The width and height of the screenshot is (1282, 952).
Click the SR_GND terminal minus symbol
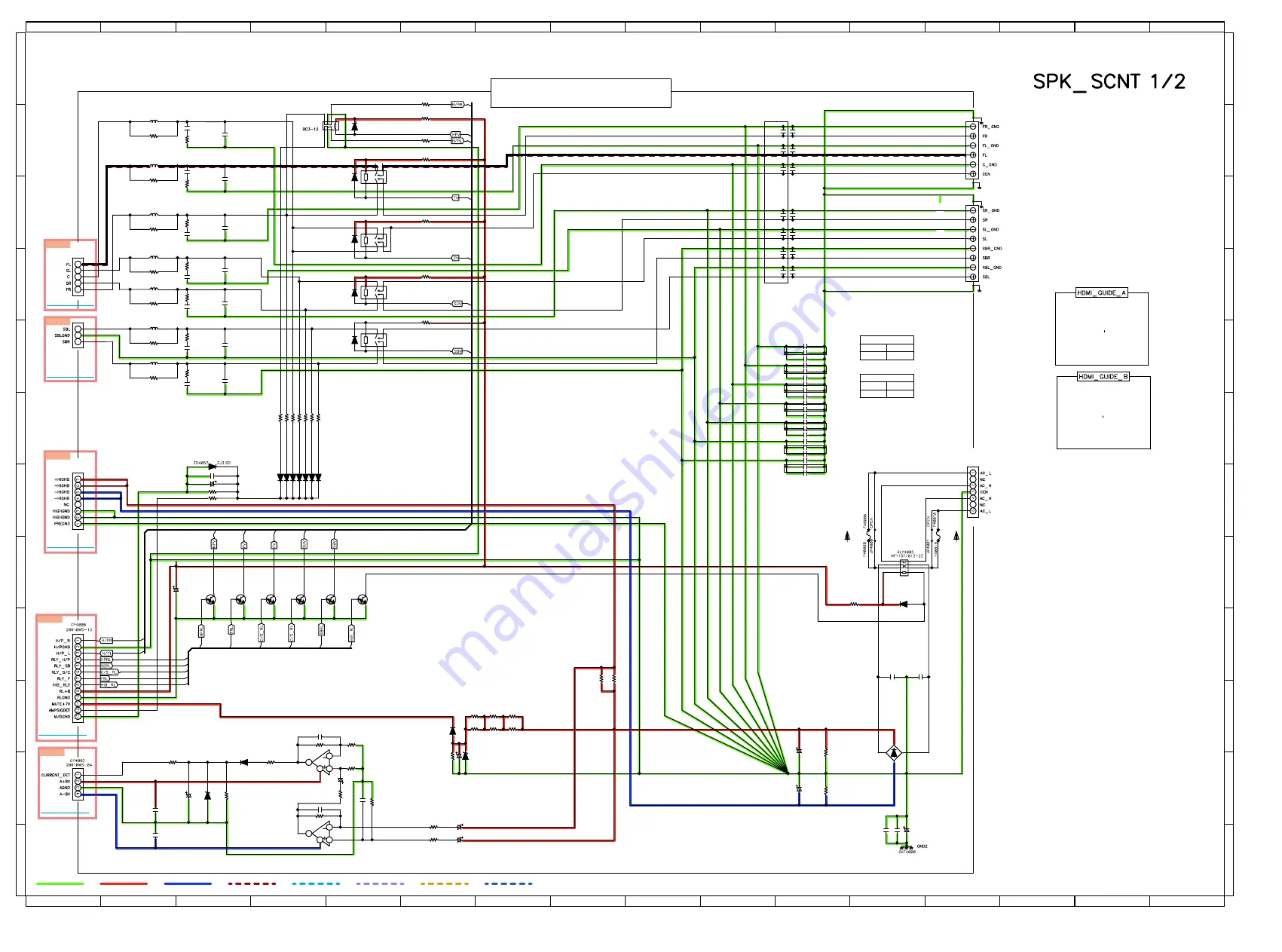(x=973, y=210)
